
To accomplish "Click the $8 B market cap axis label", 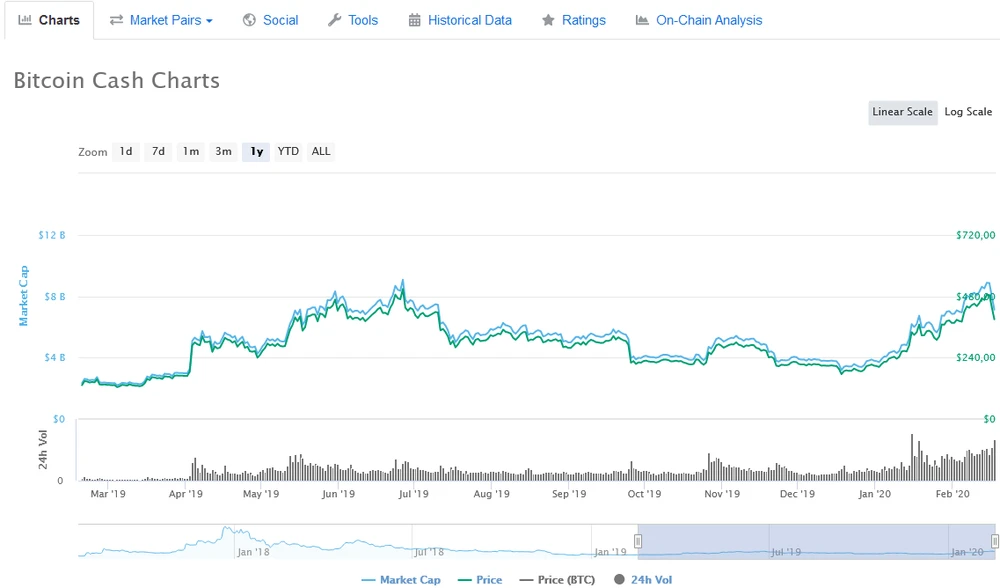I will click(54, 297).
